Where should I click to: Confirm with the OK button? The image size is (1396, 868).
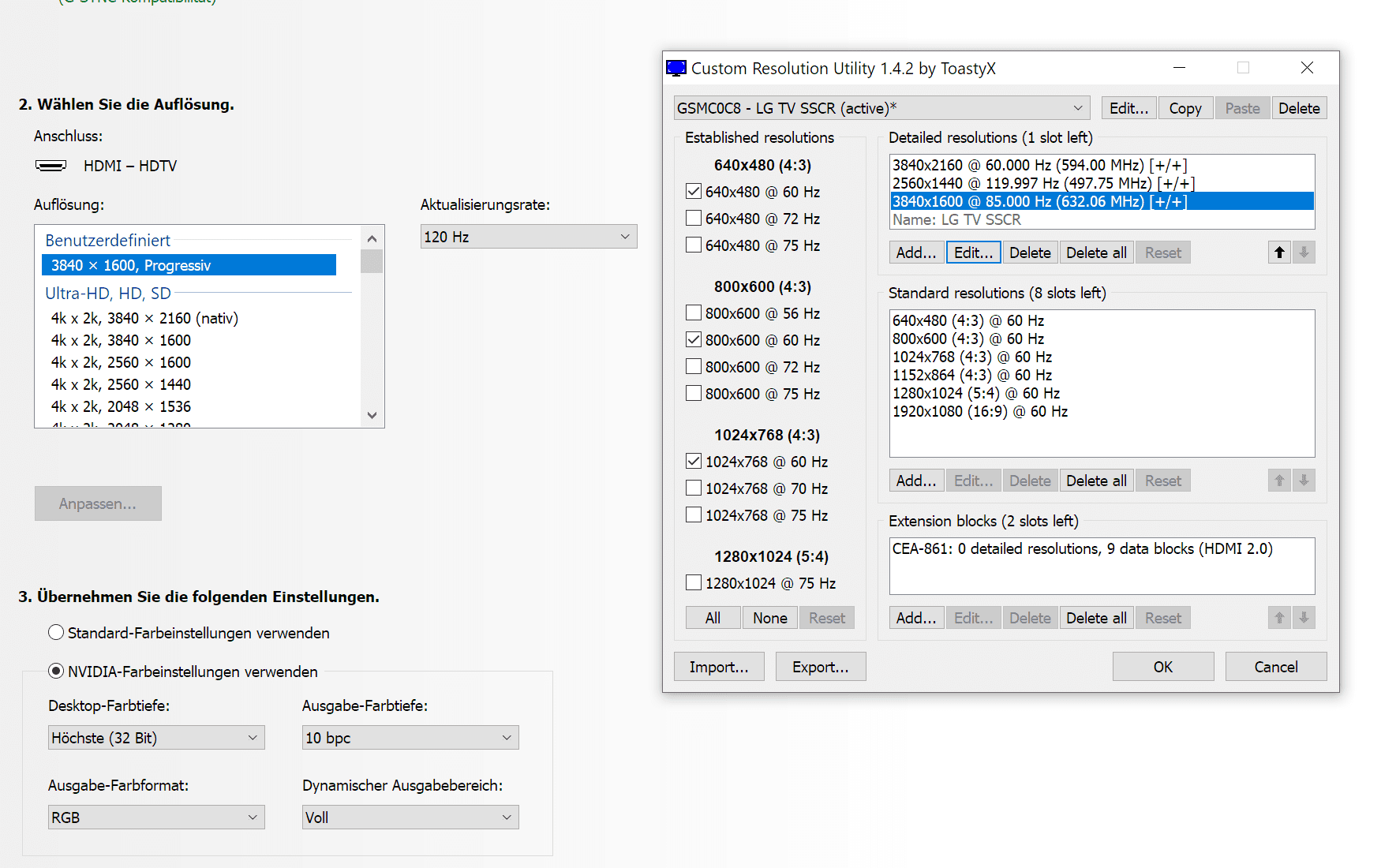point(1163,667)
